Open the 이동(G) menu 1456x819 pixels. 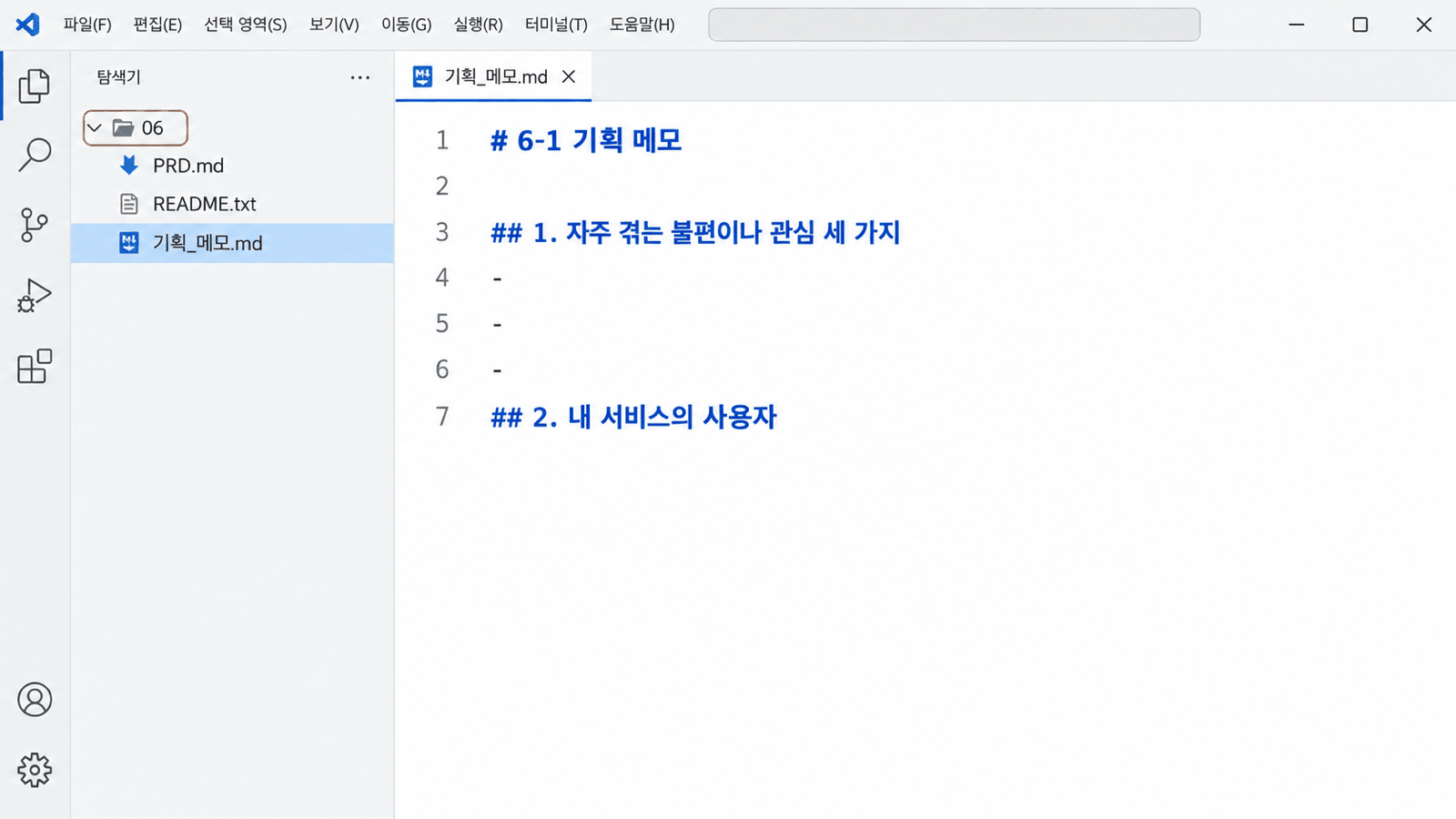coord(407,25)
